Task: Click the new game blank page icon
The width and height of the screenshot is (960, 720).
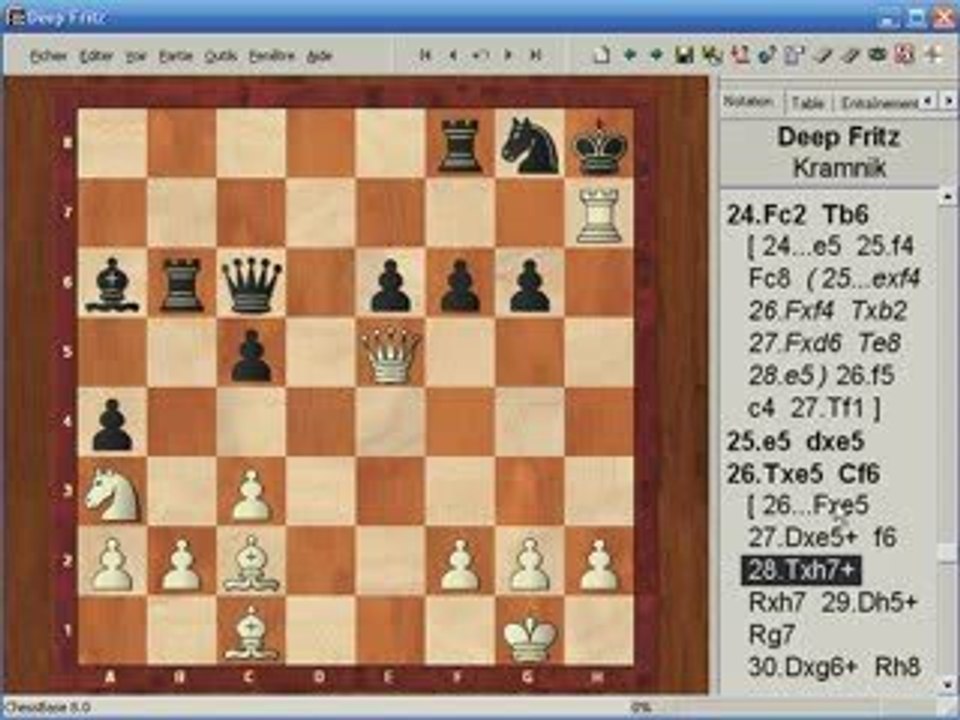Action: [602, 55]
